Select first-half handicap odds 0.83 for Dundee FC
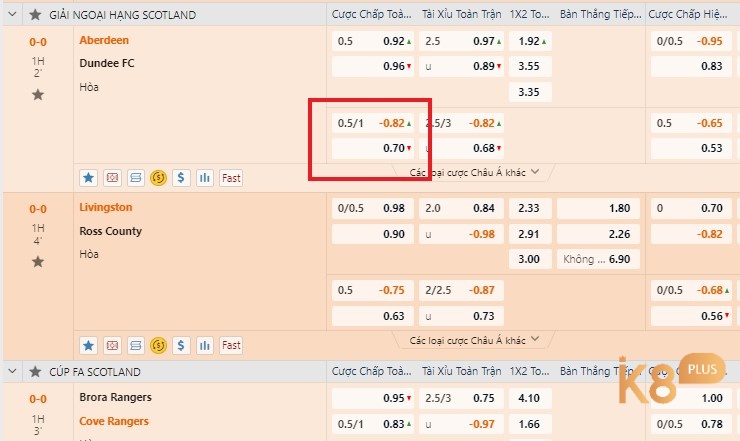 click(x=691, y=66)
